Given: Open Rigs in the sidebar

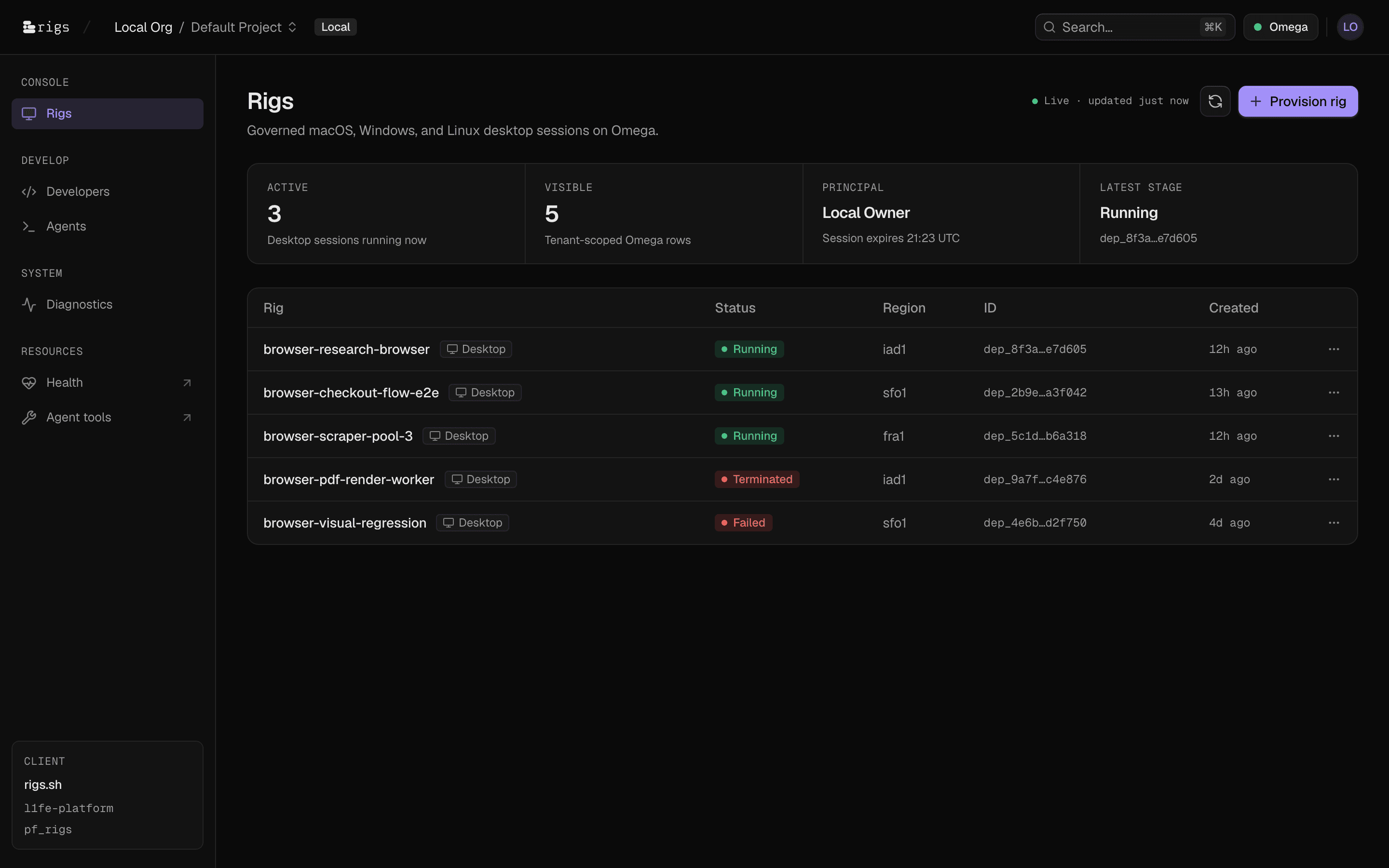Looking at the screenshot, I should [108, 114].
